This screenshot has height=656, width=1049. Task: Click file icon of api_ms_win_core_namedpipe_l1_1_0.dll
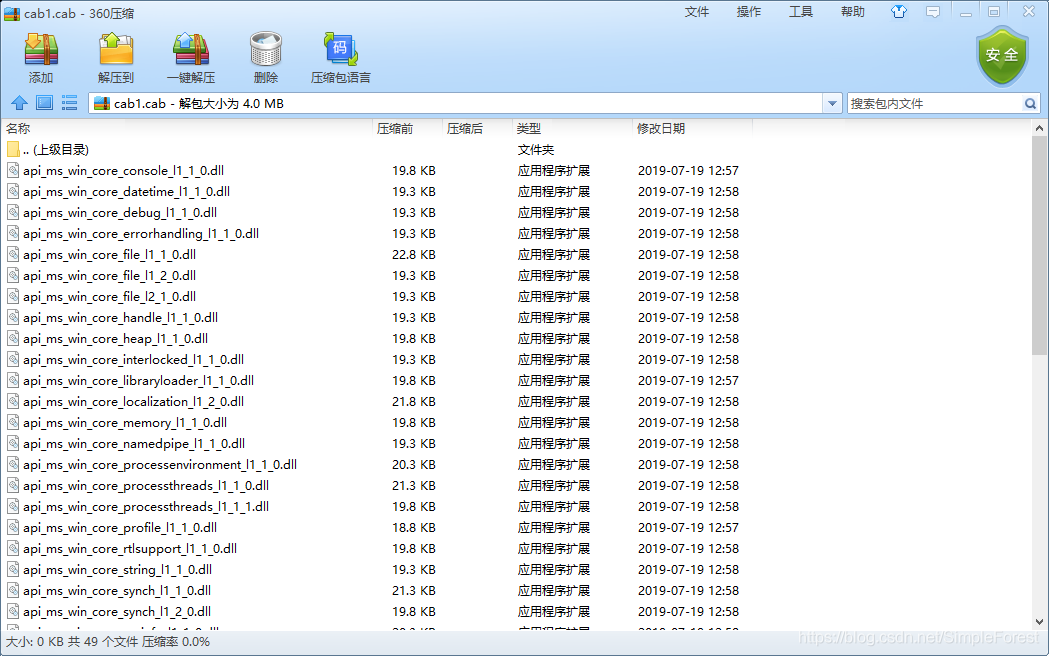pyautogui.click(x=13, y=443)
